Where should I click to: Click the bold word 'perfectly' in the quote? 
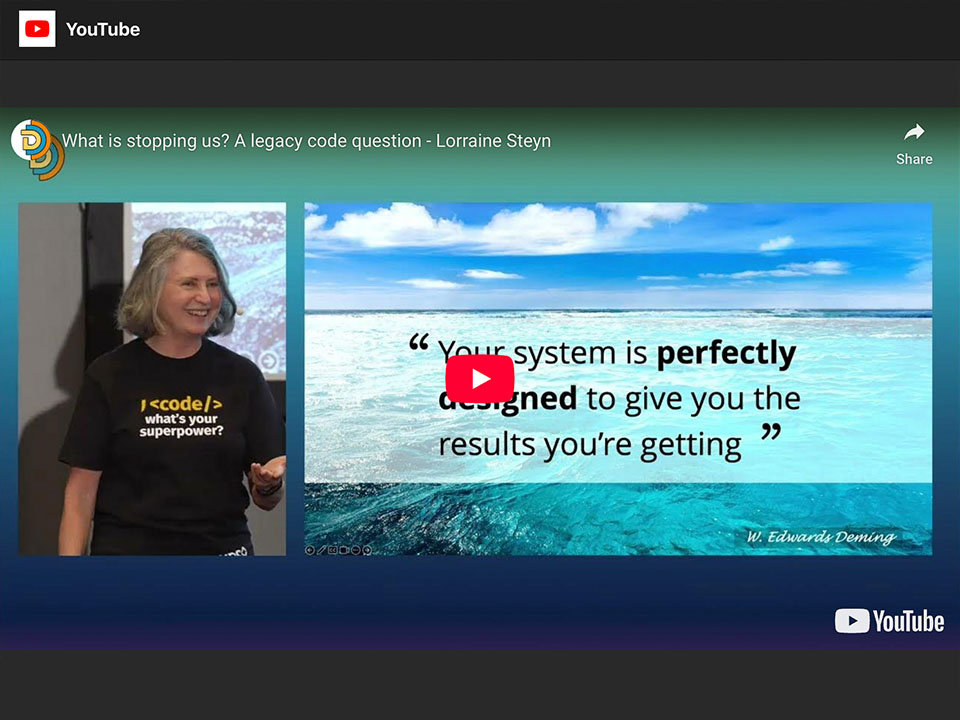click(726, 353)
